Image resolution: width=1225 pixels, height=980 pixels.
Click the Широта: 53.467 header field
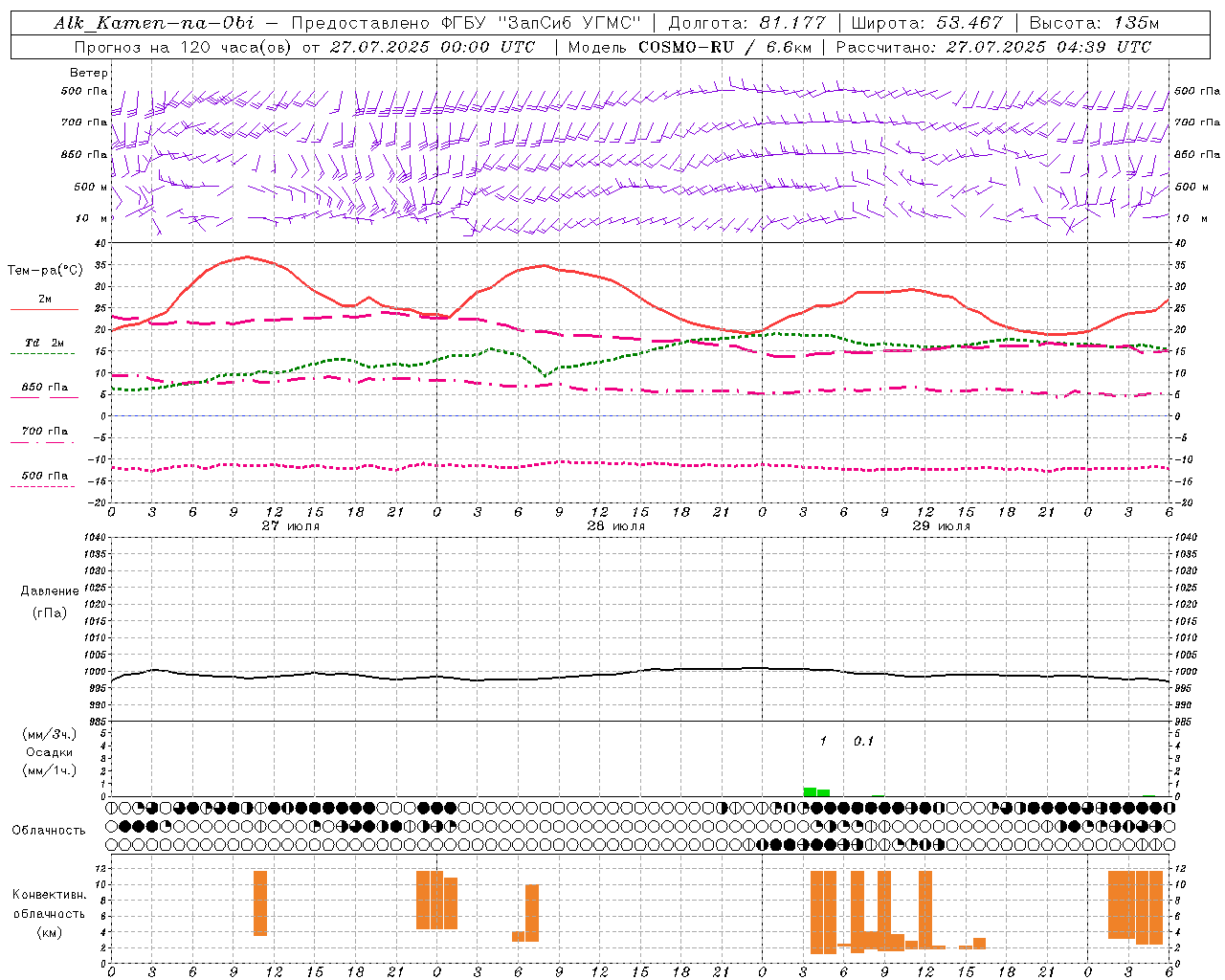tap(926, 23)
